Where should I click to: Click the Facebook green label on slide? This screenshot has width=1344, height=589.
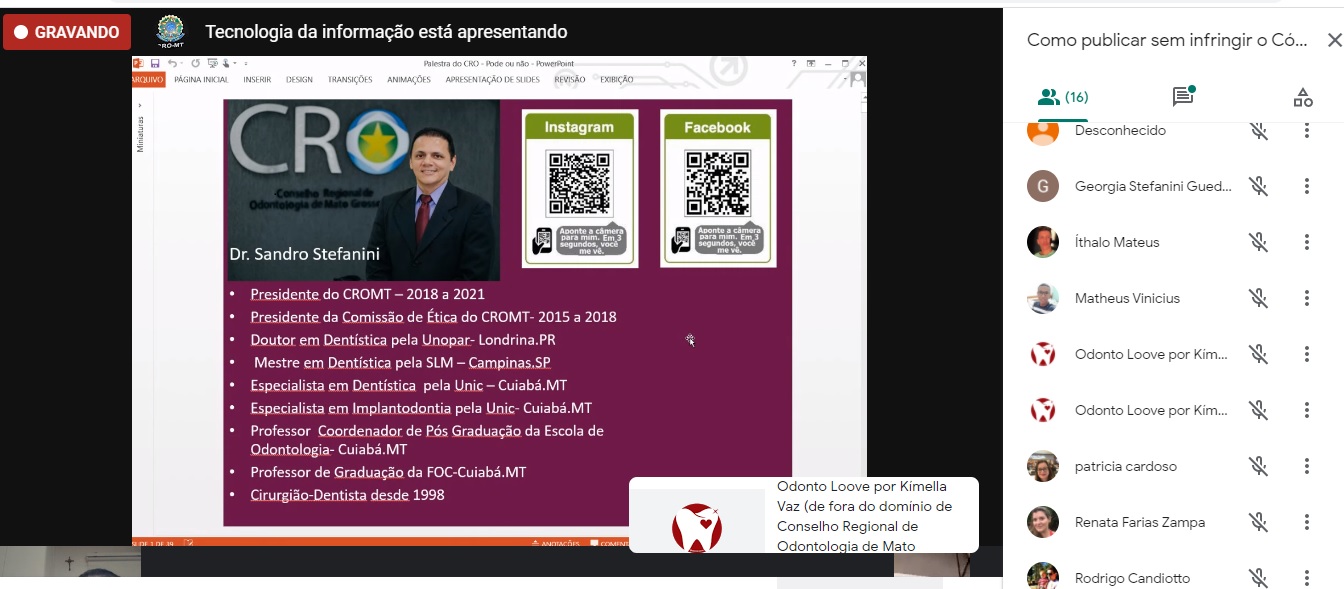pyautogui.click(x=717, y=127)
